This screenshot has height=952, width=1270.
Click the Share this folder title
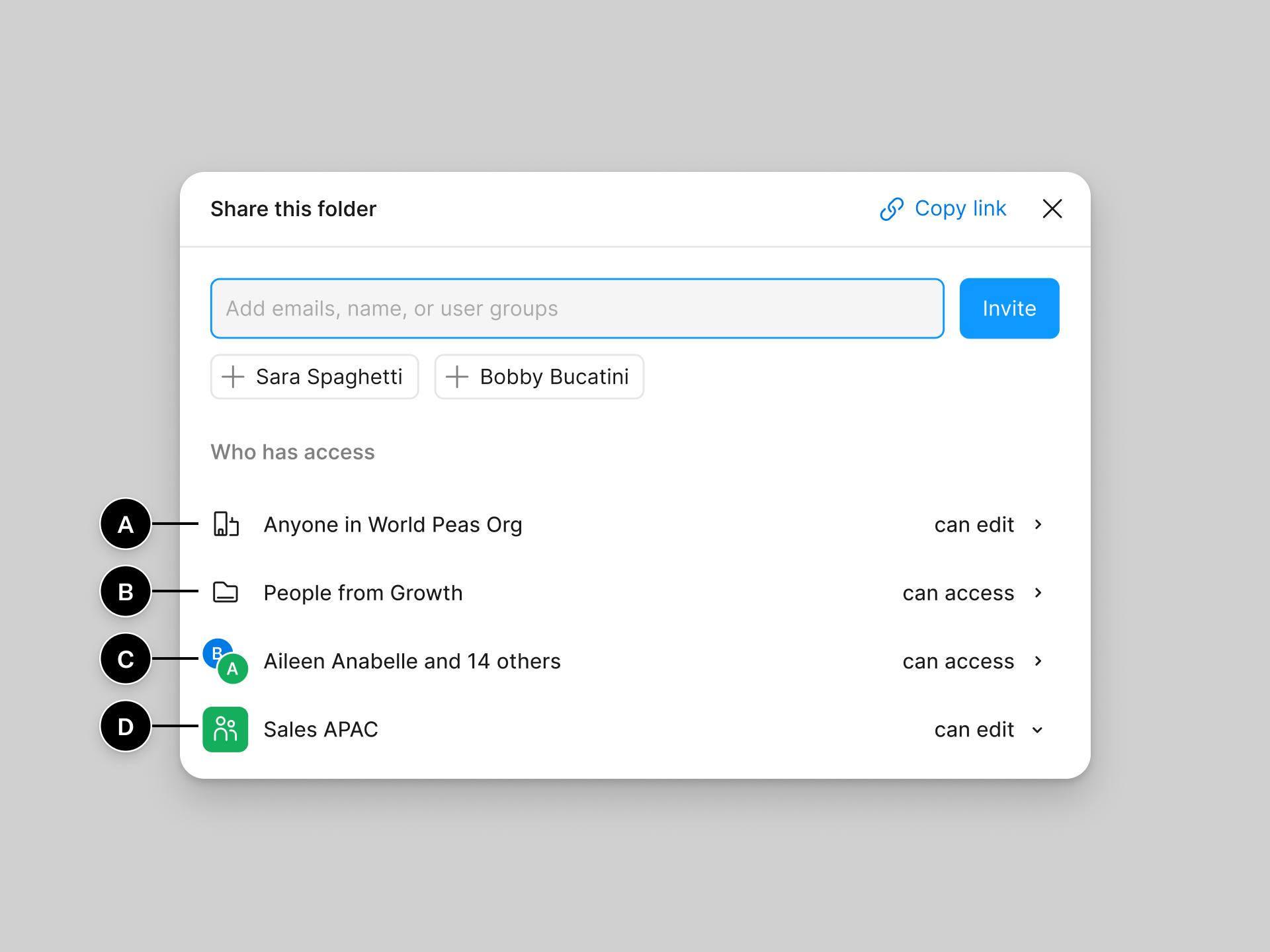click(x=293, y=209)
